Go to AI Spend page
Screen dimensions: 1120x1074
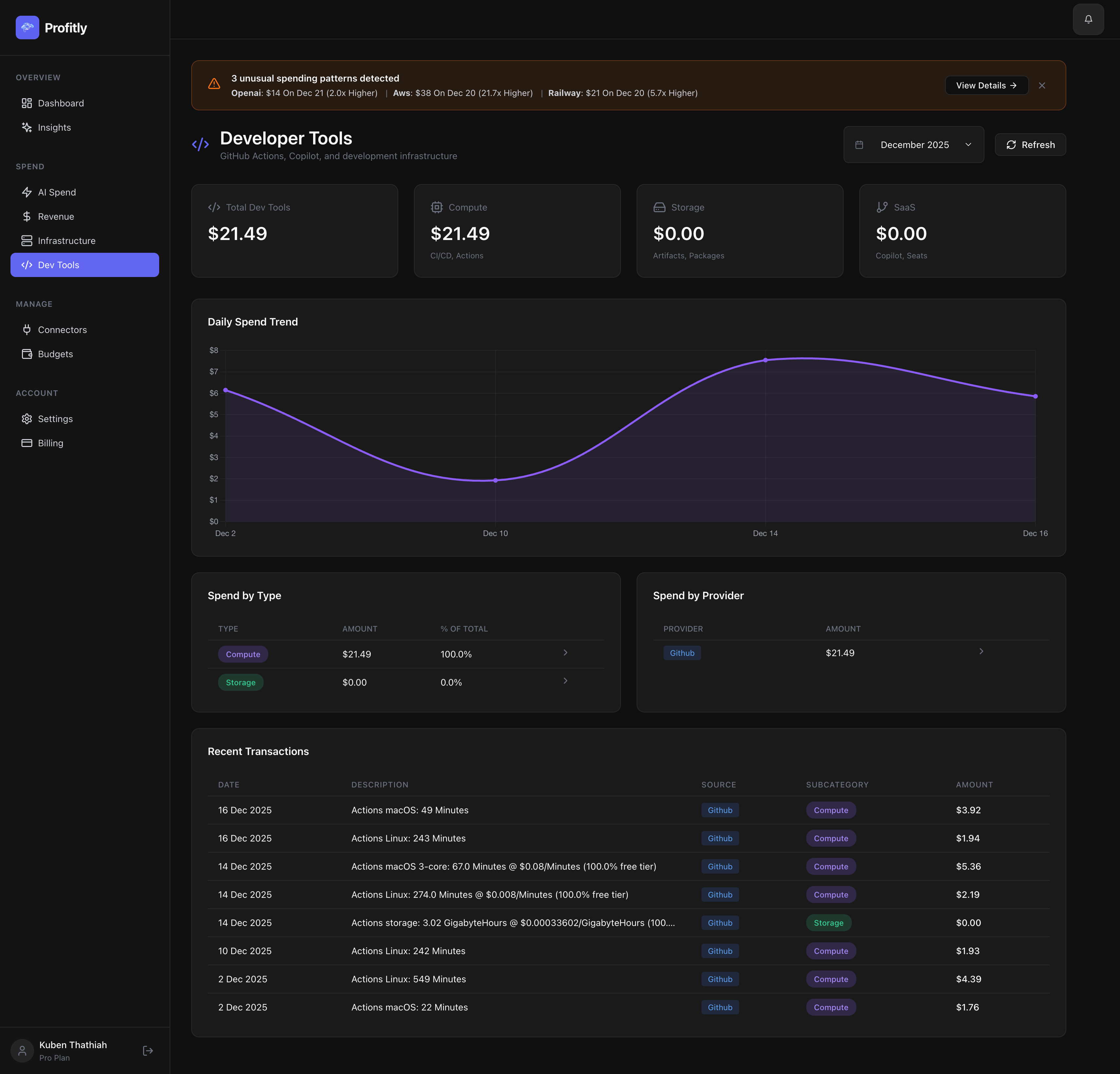click(57, 193)
